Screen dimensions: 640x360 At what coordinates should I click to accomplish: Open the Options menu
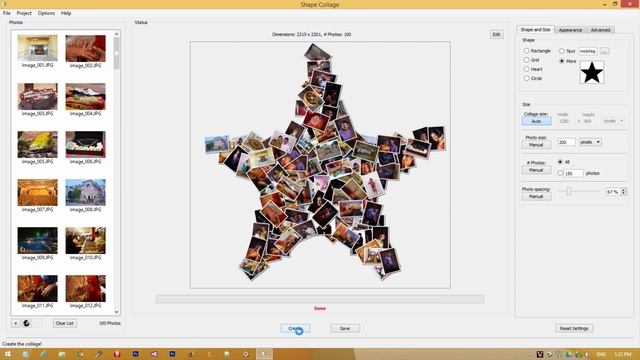pos(46,13)
